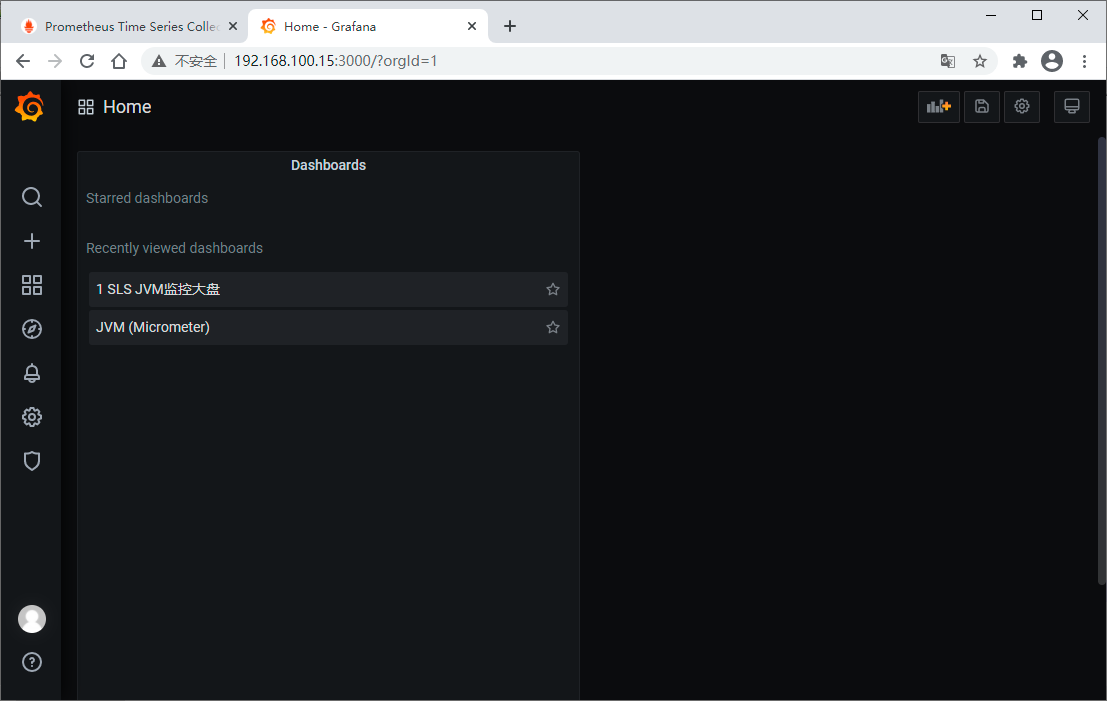1107x701 pixels.
Task: Select the Home - Grafana browser tab
Action: click(367, 26)
